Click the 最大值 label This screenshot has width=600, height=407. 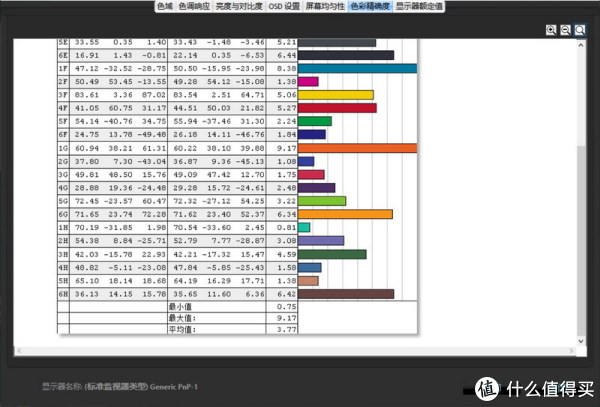[x=182, y=318]
